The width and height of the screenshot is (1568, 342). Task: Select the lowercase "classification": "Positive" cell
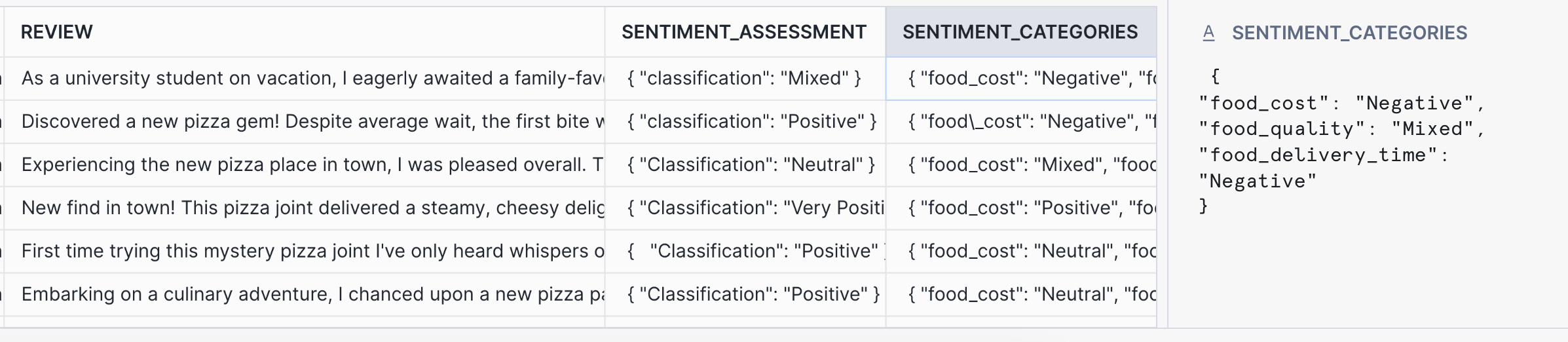pos(751,122)
